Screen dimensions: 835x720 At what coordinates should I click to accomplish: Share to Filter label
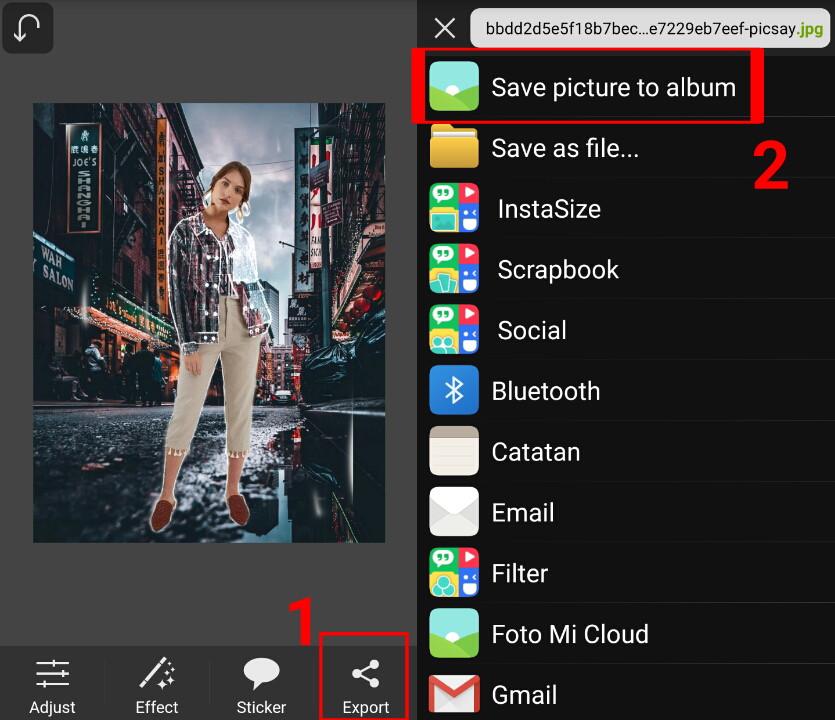520,573
